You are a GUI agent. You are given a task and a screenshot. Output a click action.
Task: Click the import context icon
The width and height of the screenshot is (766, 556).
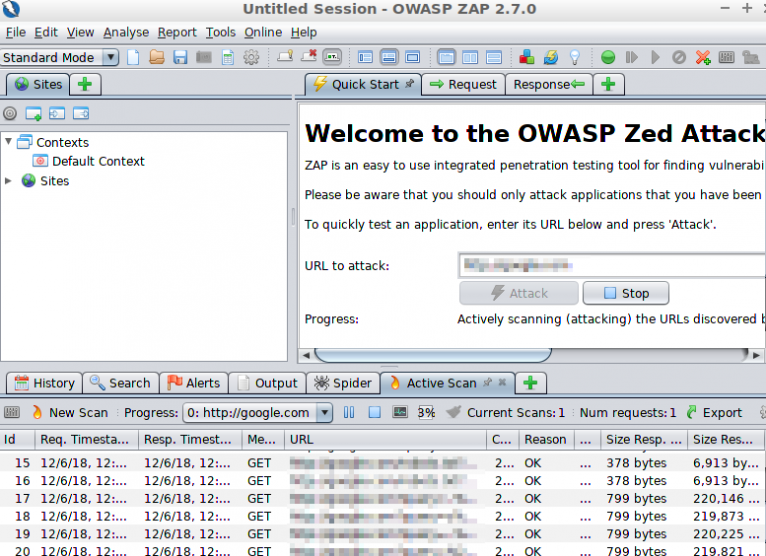click(x=57, y=114)
